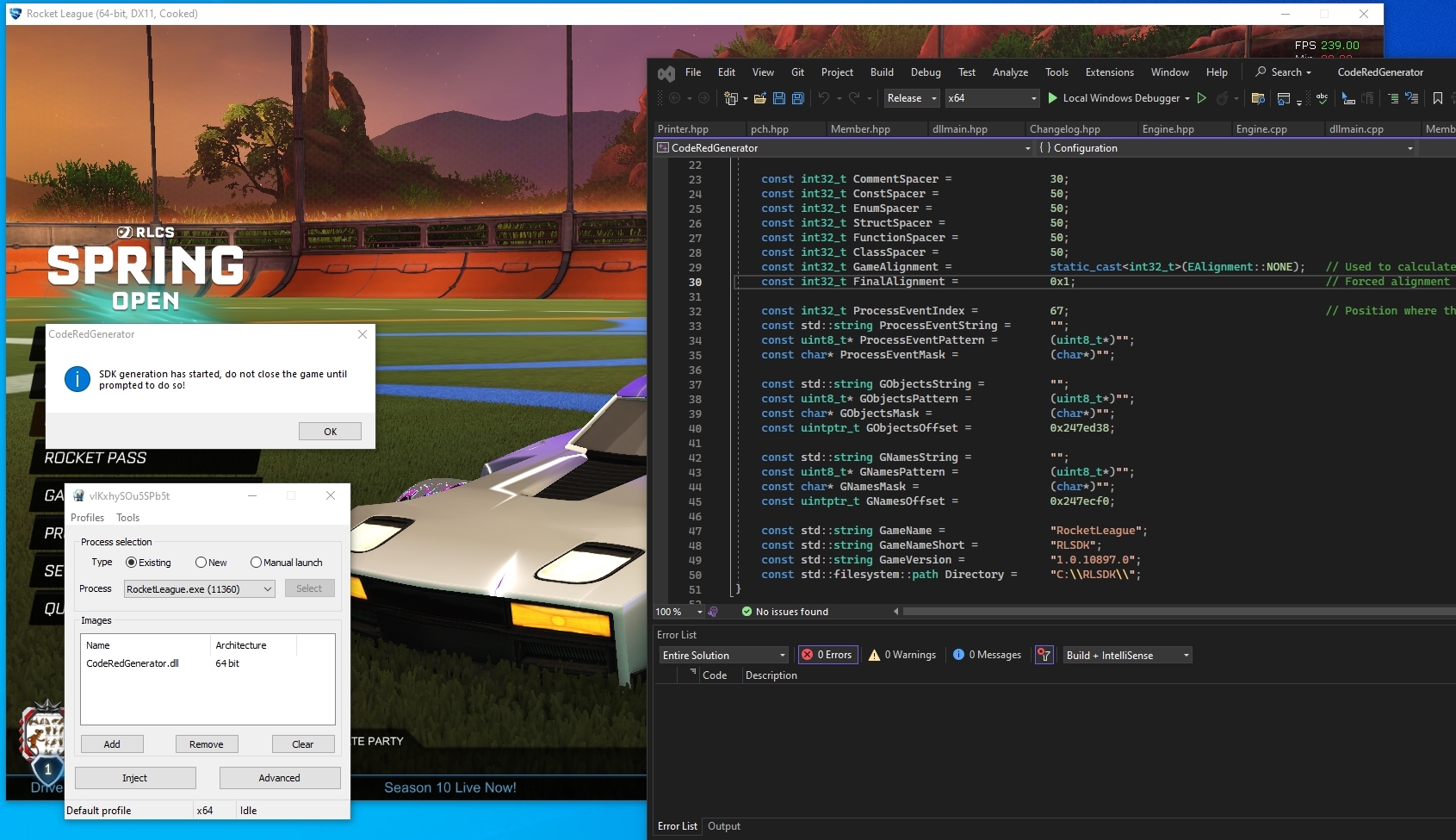Open the injector's Tools menu
This screenshot has width=1456, height=840.
pyautogui.click(x=127, y=518)
